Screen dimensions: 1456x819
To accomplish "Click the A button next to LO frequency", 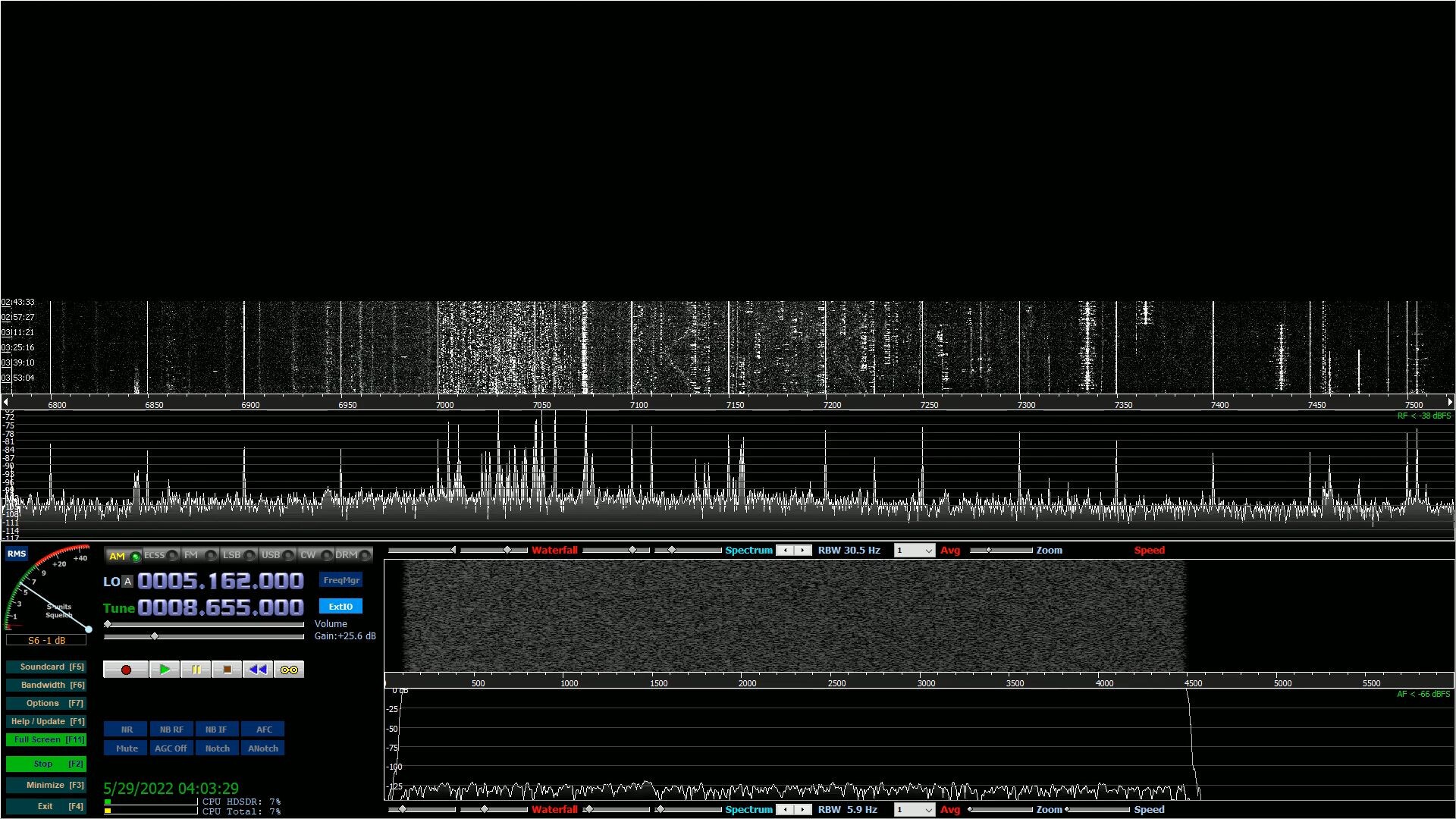I will coord(127,582).
